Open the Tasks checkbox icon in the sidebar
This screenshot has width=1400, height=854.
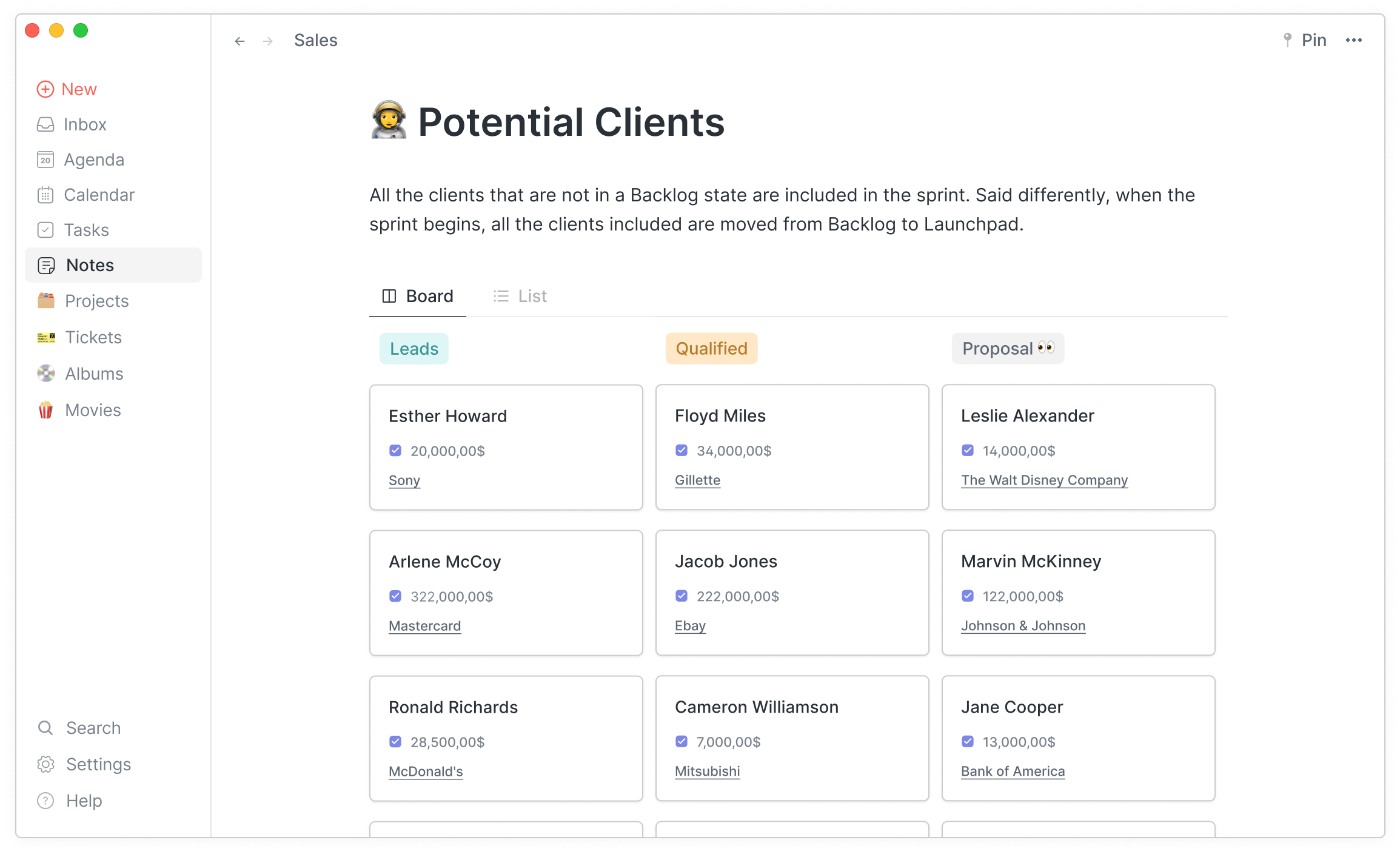pyautogui.click(x=45, y=230)
